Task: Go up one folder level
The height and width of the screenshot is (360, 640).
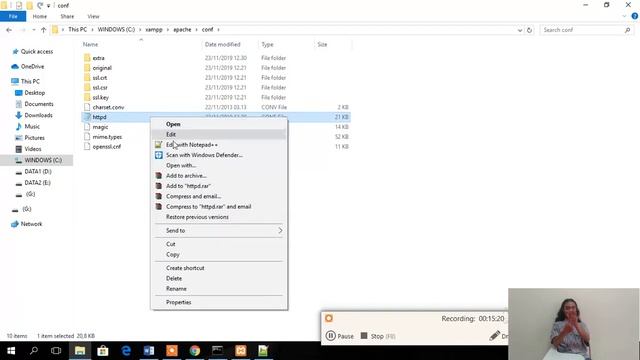Action: click(43, 30)
